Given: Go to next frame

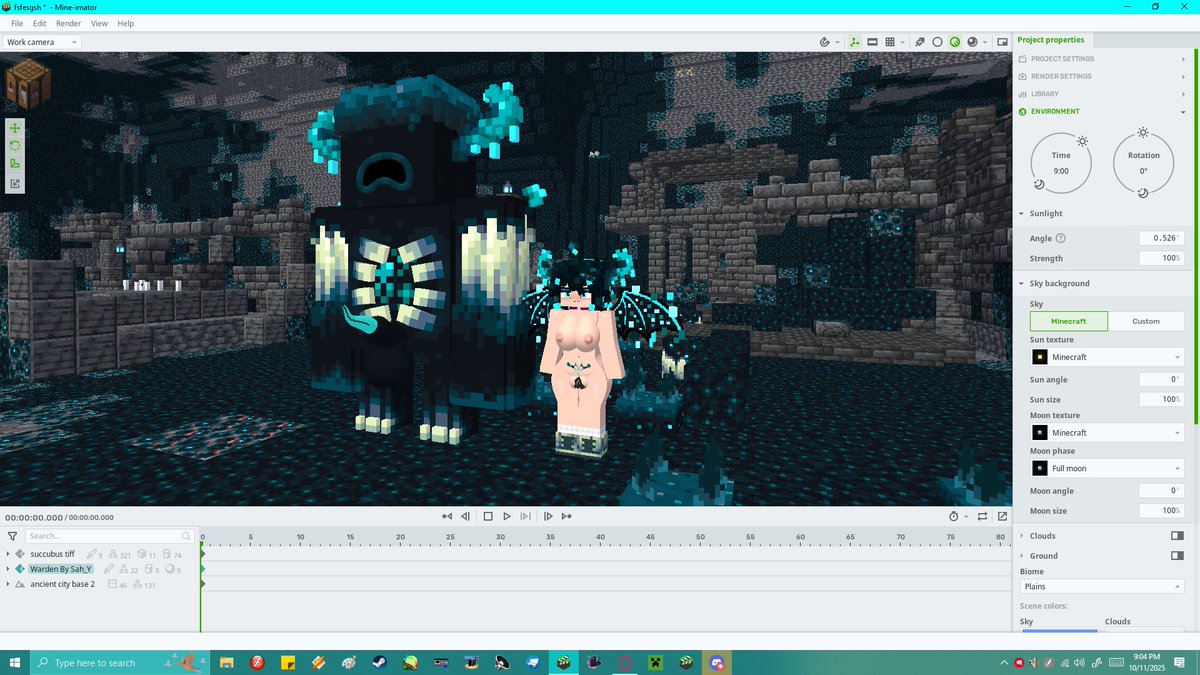Looking at the screenshot, I should [x=548, y=516].
